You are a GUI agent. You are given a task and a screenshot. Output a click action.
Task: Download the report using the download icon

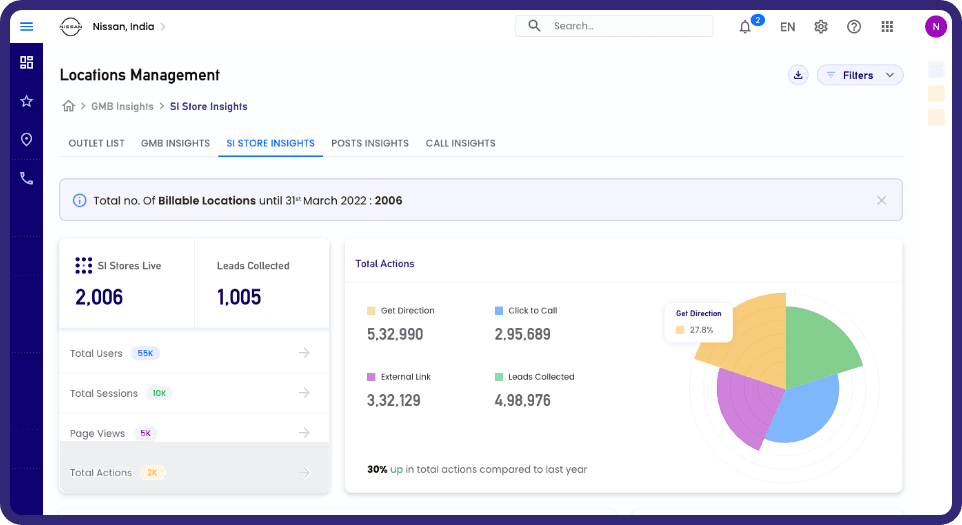click(798, 75)
